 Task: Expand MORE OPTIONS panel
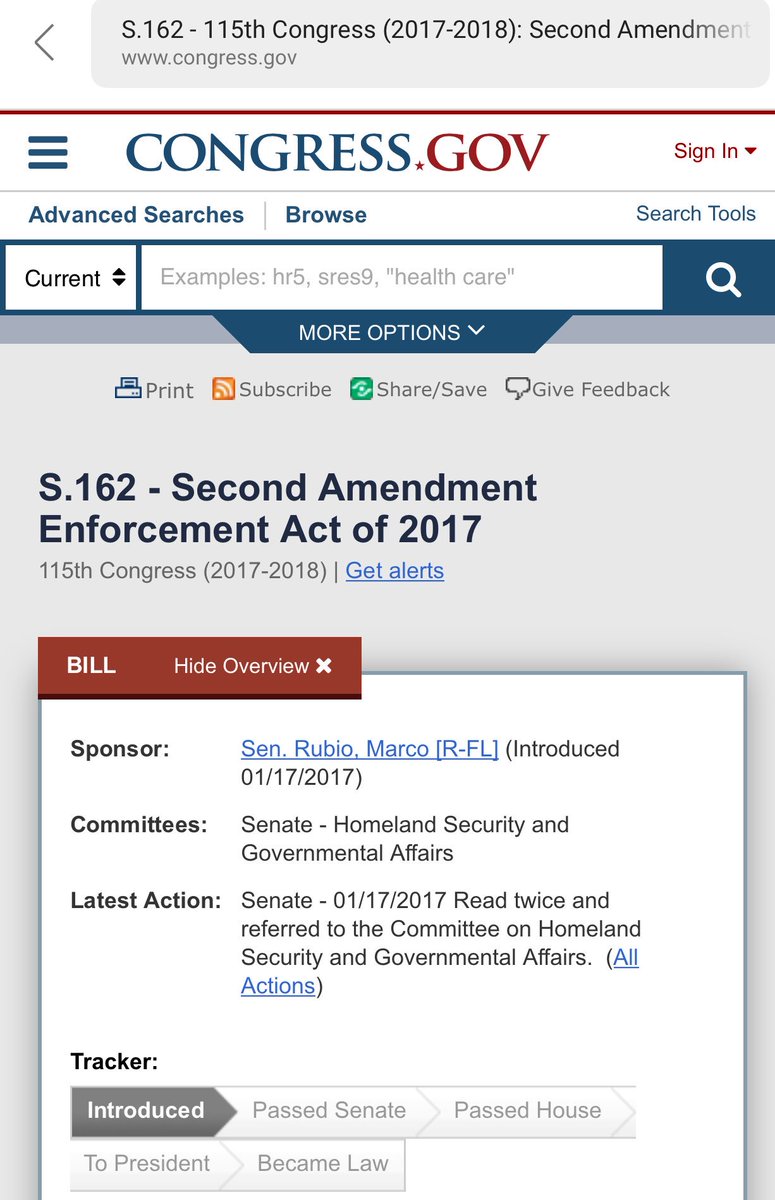click(391, 332)
